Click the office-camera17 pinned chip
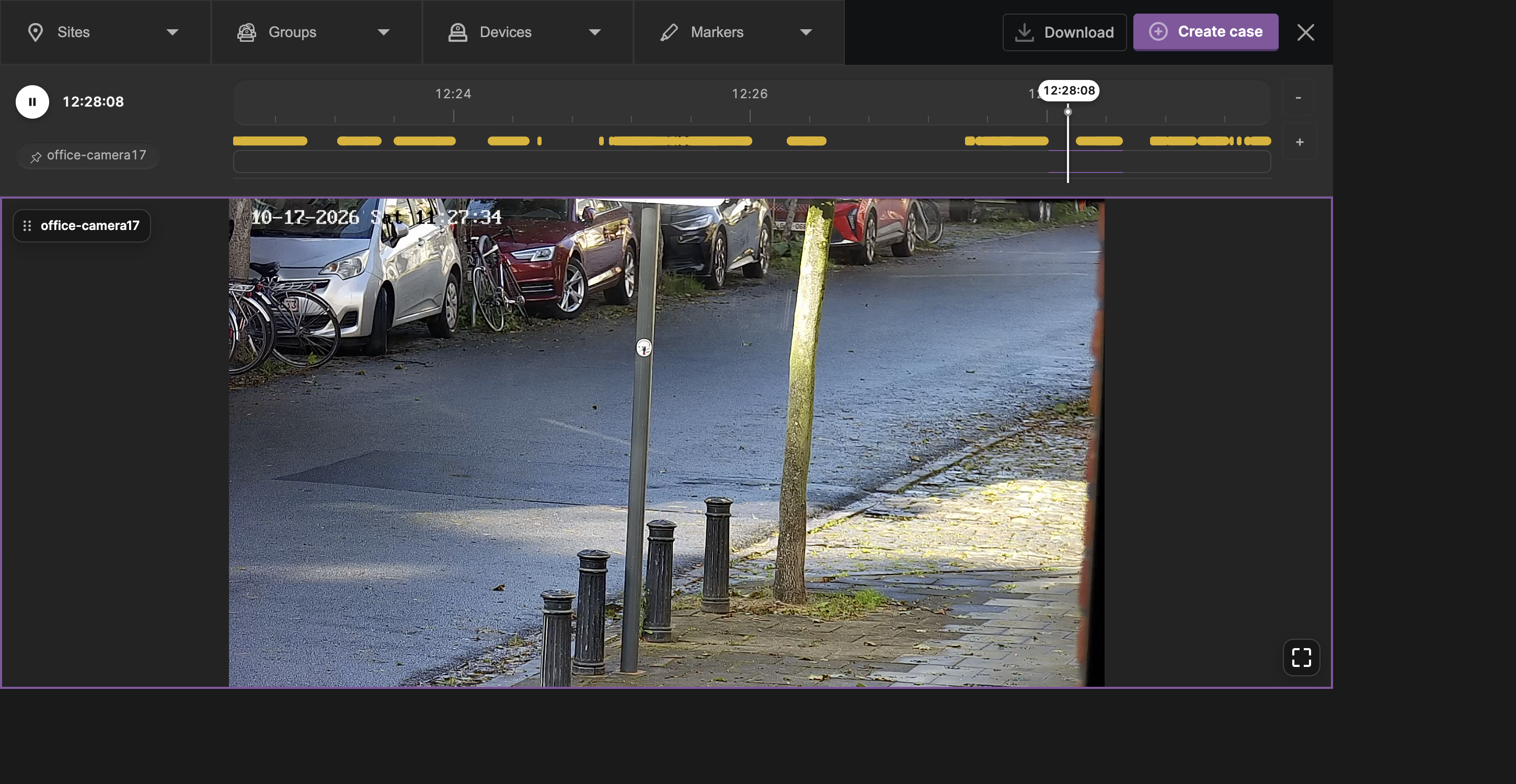 point(88,155)
